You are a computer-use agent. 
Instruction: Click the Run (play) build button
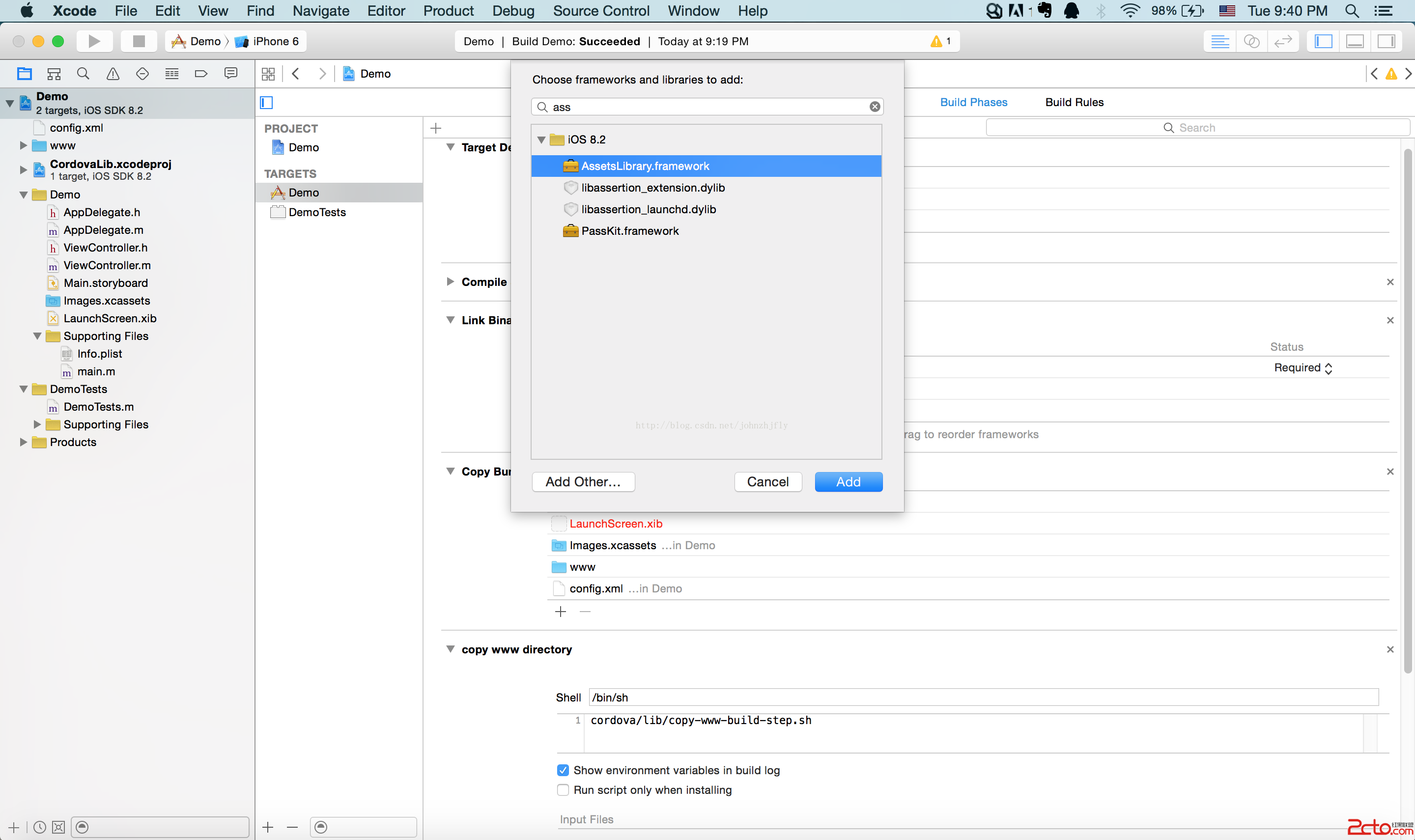pos(94,41)
